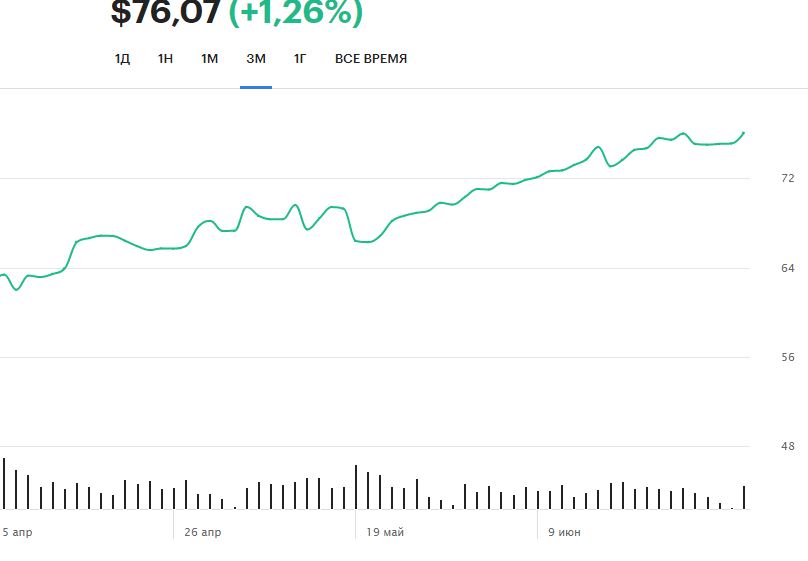This screenshot has width=808, height=561.
Task: Click the $76,07 price heading
Action: point(165,13)
